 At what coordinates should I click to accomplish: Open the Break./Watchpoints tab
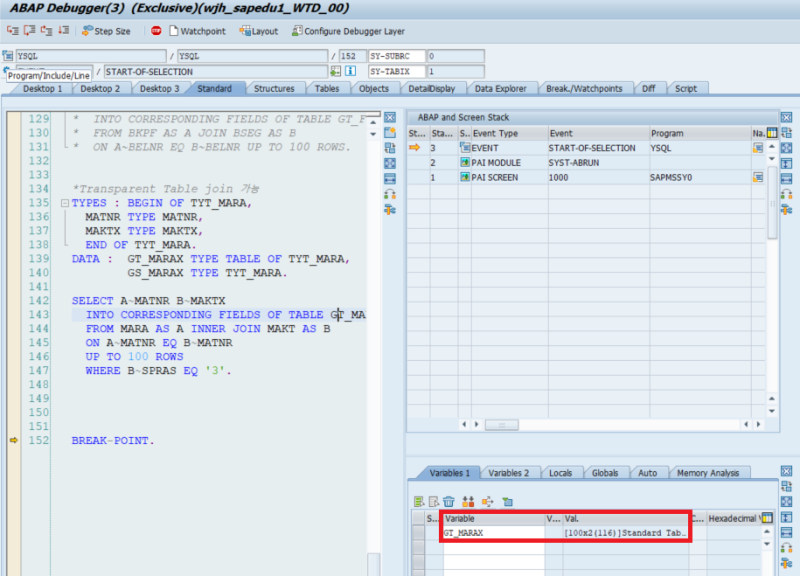point(586,88)
